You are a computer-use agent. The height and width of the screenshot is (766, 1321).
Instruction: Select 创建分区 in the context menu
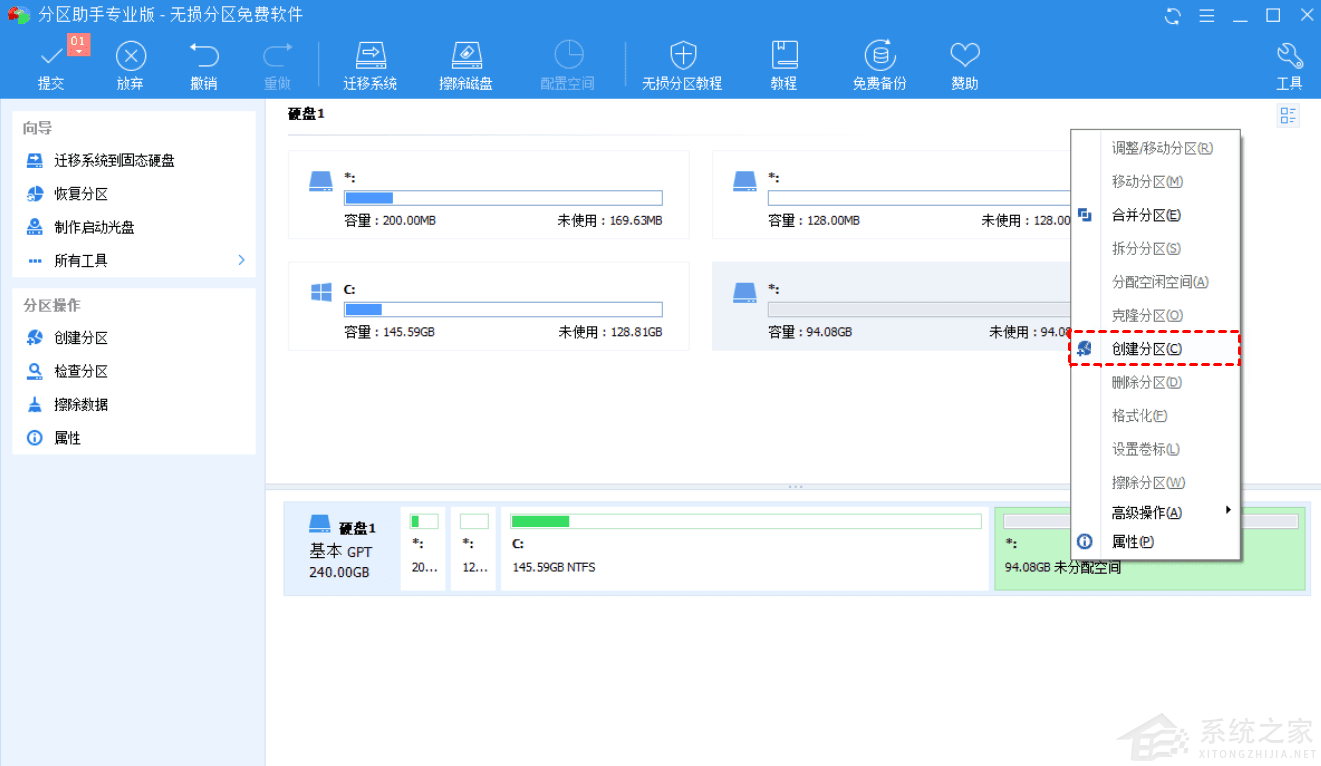point(1147,349)
